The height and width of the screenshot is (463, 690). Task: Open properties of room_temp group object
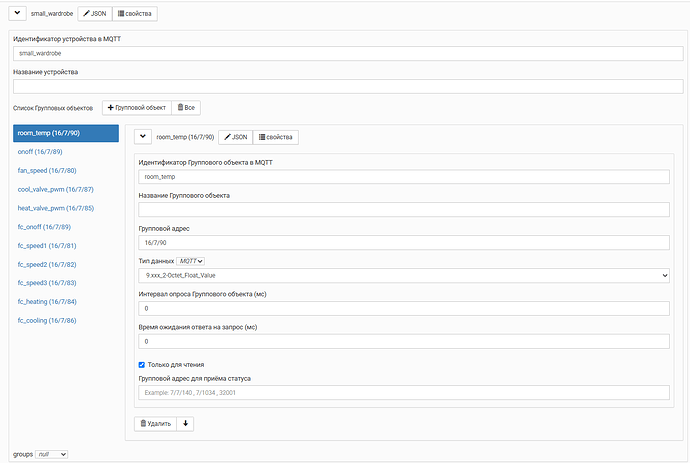coord(275,137)
